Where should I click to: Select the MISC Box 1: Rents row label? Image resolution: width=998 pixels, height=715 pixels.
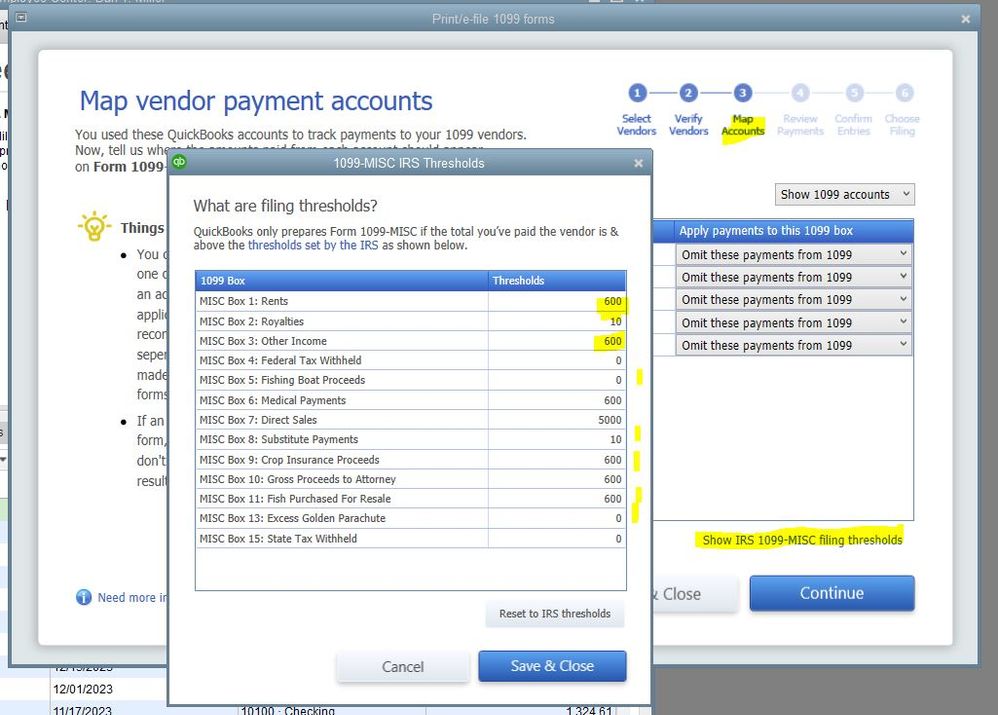coord(244,301)
